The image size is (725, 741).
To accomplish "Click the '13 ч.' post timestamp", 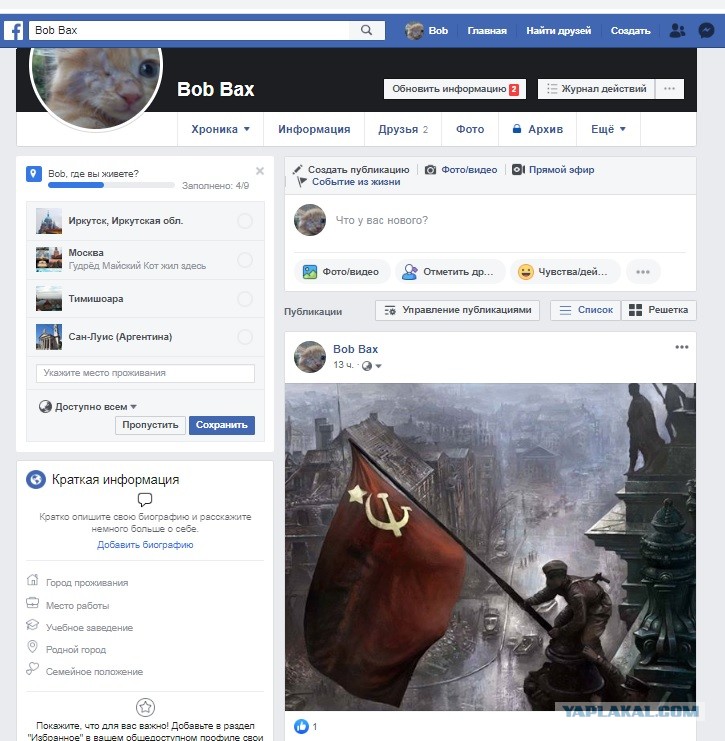I will [x=343, y=365].
